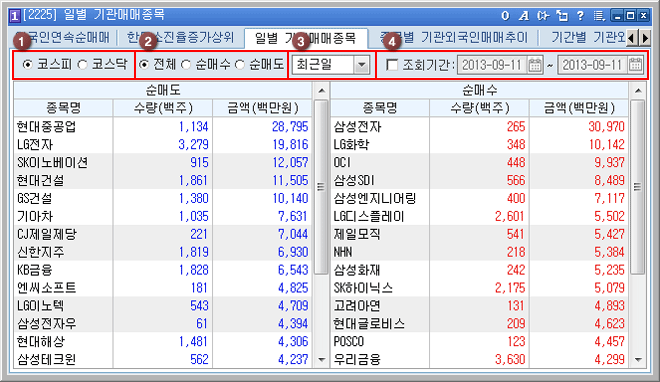Click 금액(백만원) header in 순매도 table
660x382 pixels.
(263, 108)
